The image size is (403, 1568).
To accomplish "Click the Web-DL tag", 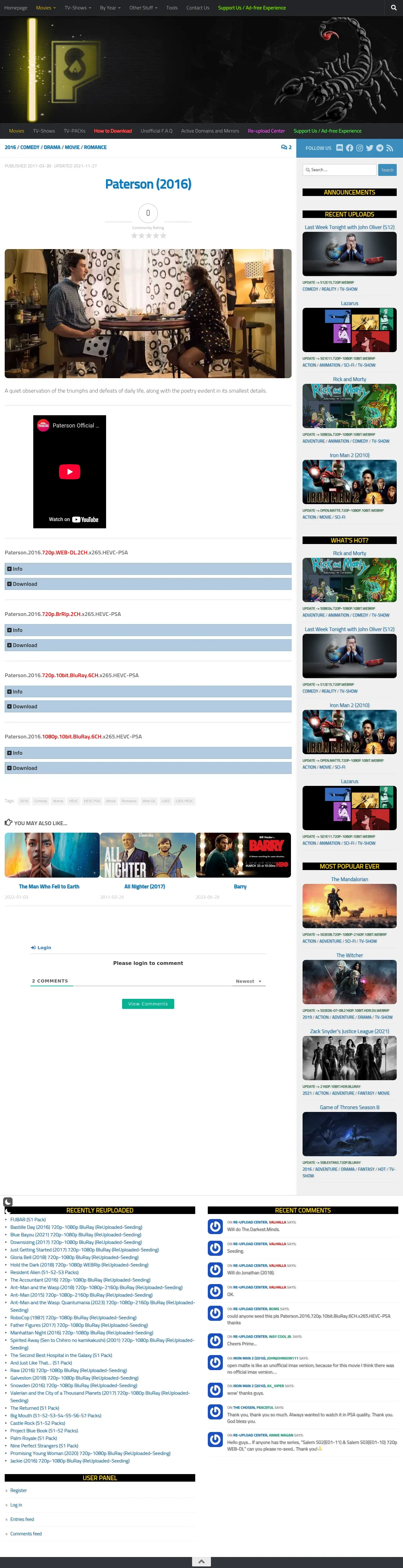I will [x=149, y=801].
